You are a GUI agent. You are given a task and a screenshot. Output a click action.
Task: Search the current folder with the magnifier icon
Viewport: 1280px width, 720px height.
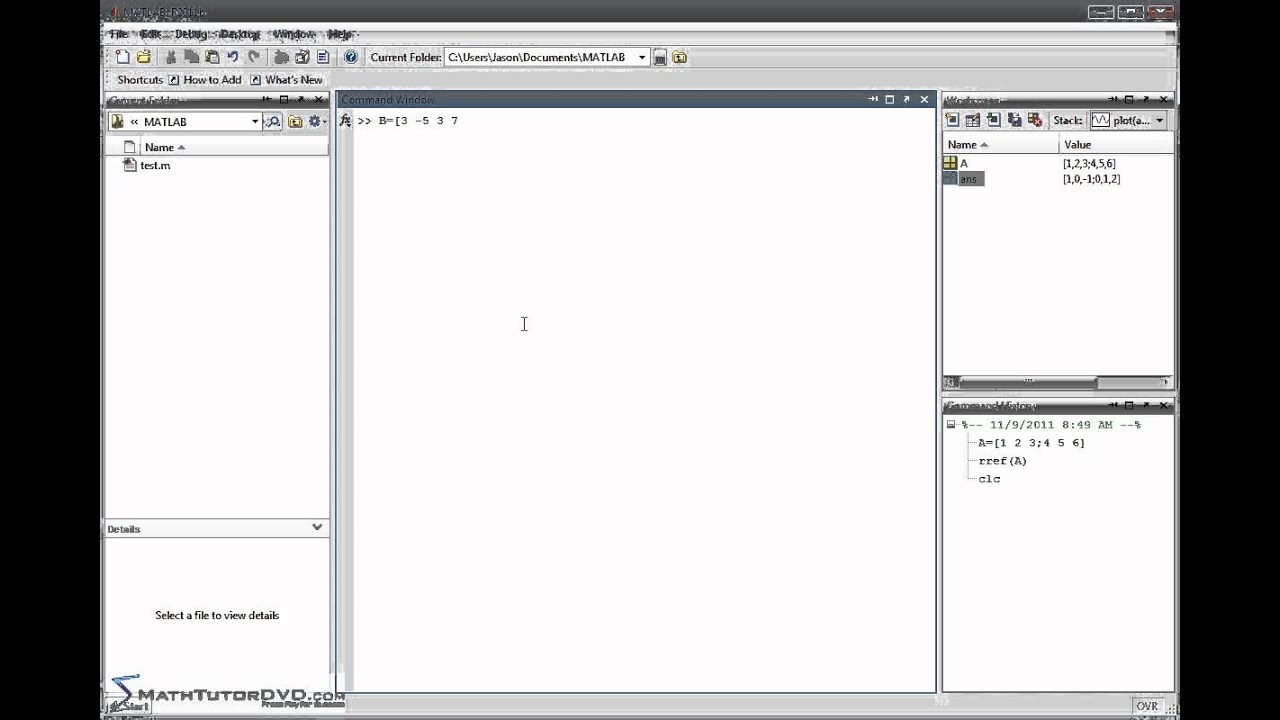[272, 121]
